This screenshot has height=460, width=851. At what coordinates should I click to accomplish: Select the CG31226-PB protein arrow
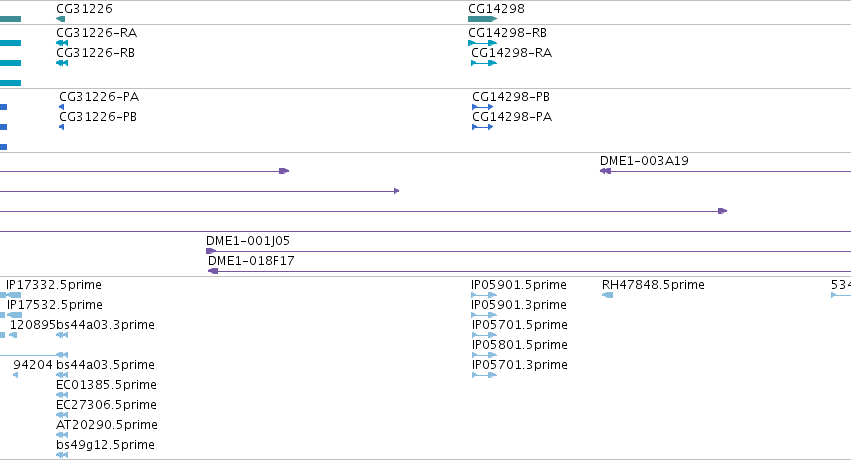point(61,127)
